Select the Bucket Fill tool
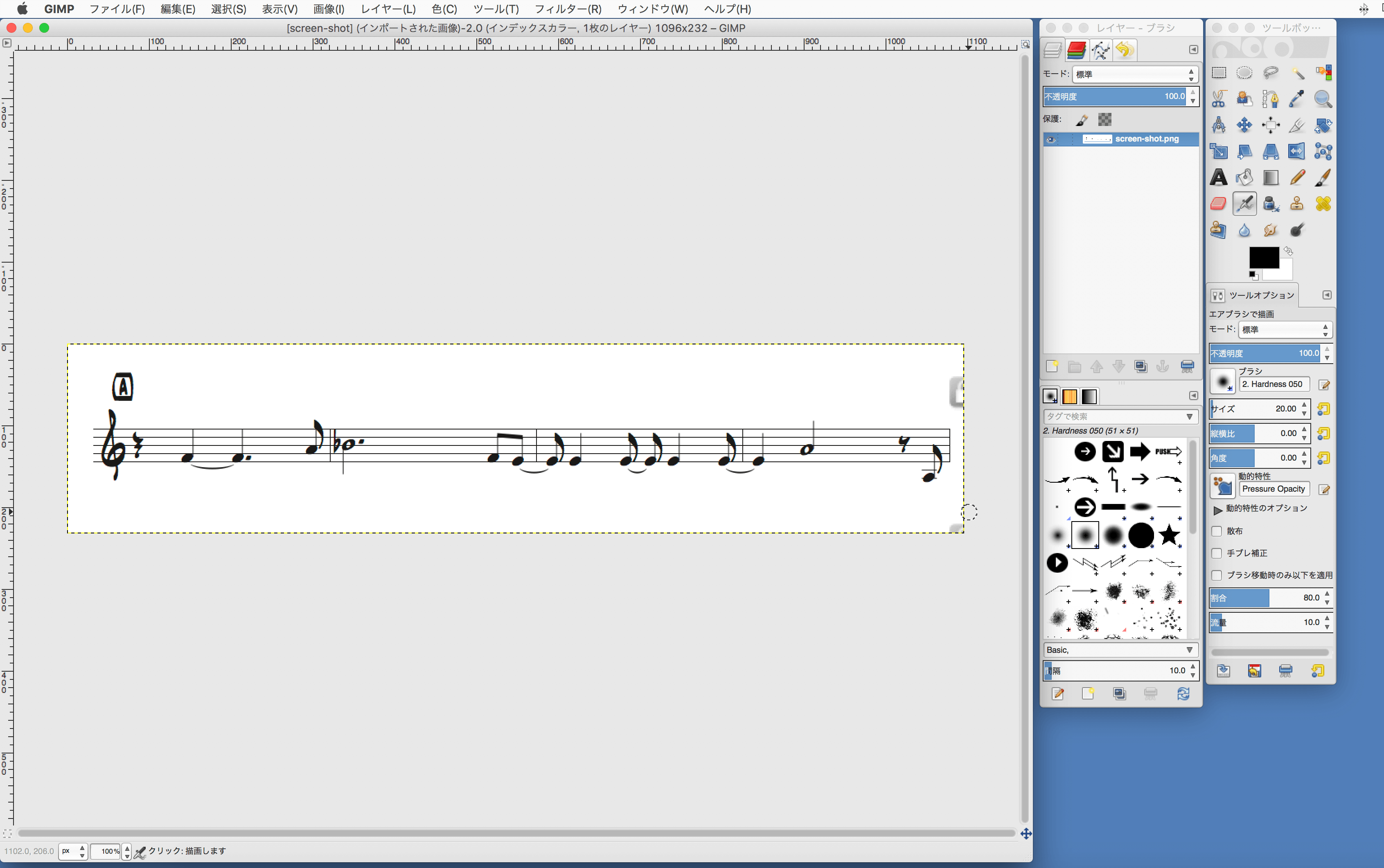The image size is (1384, 868). point(1244,178)
